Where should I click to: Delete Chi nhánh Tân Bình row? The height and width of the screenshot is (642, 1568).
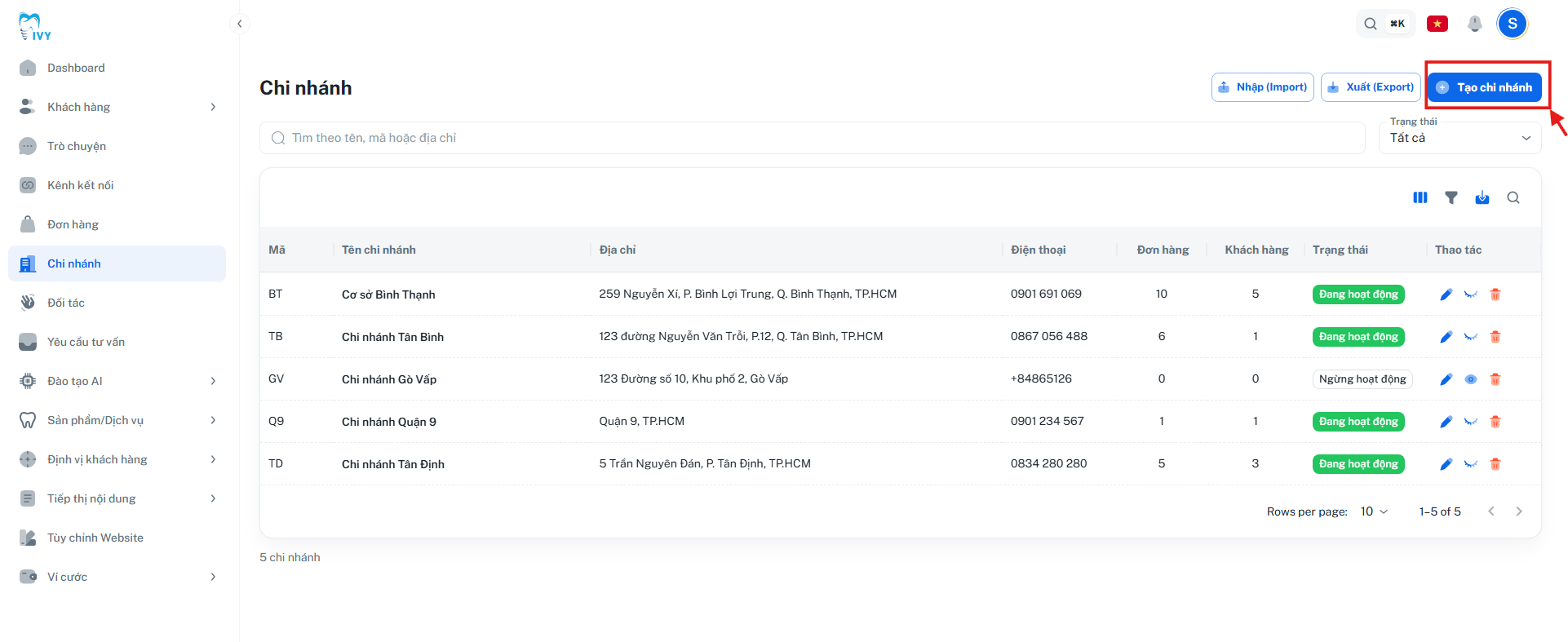pyautogui.click(x=1495, y=337)
